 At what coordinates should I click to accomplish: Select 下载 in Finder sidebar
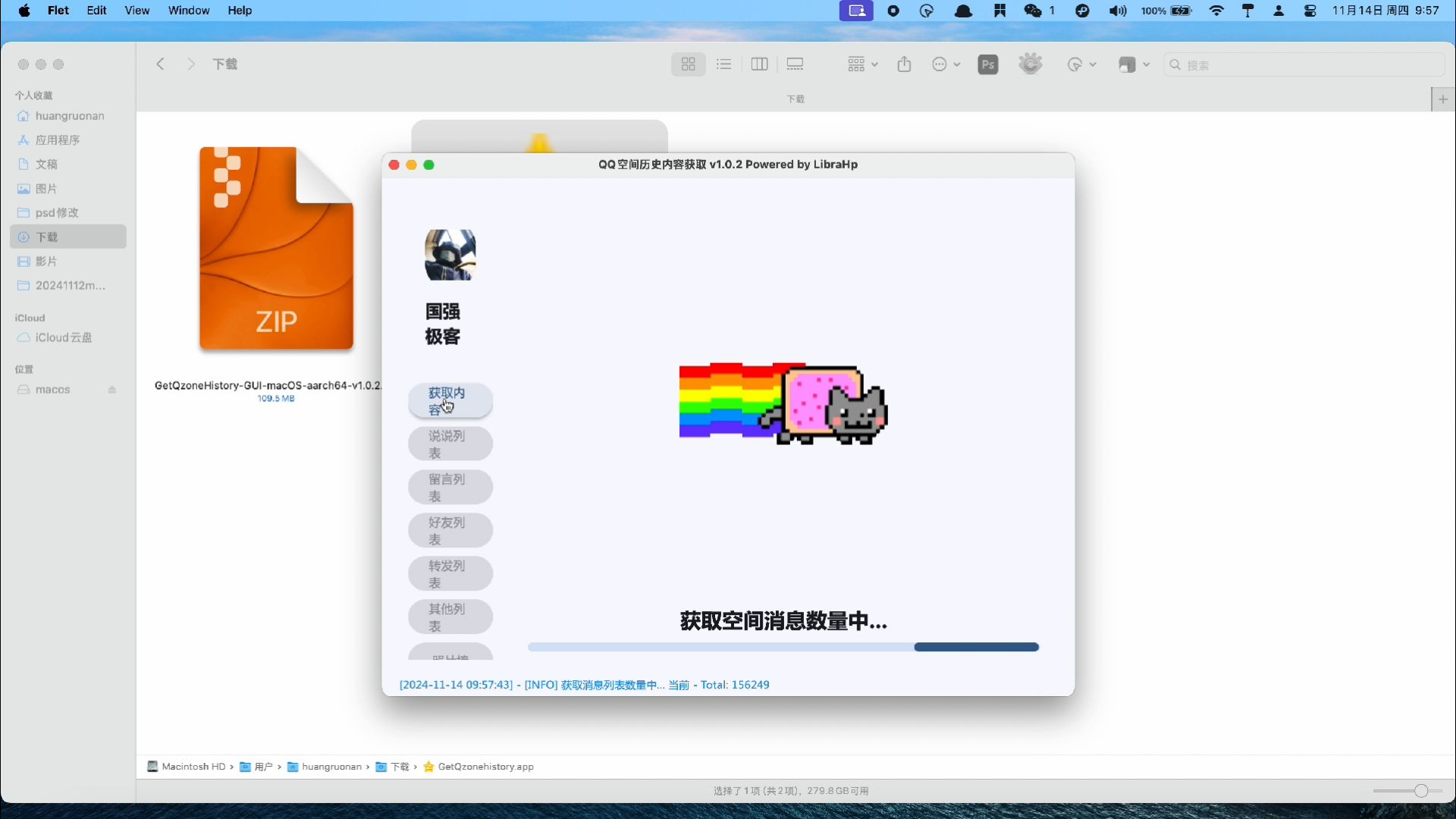[x=68, y=237]
